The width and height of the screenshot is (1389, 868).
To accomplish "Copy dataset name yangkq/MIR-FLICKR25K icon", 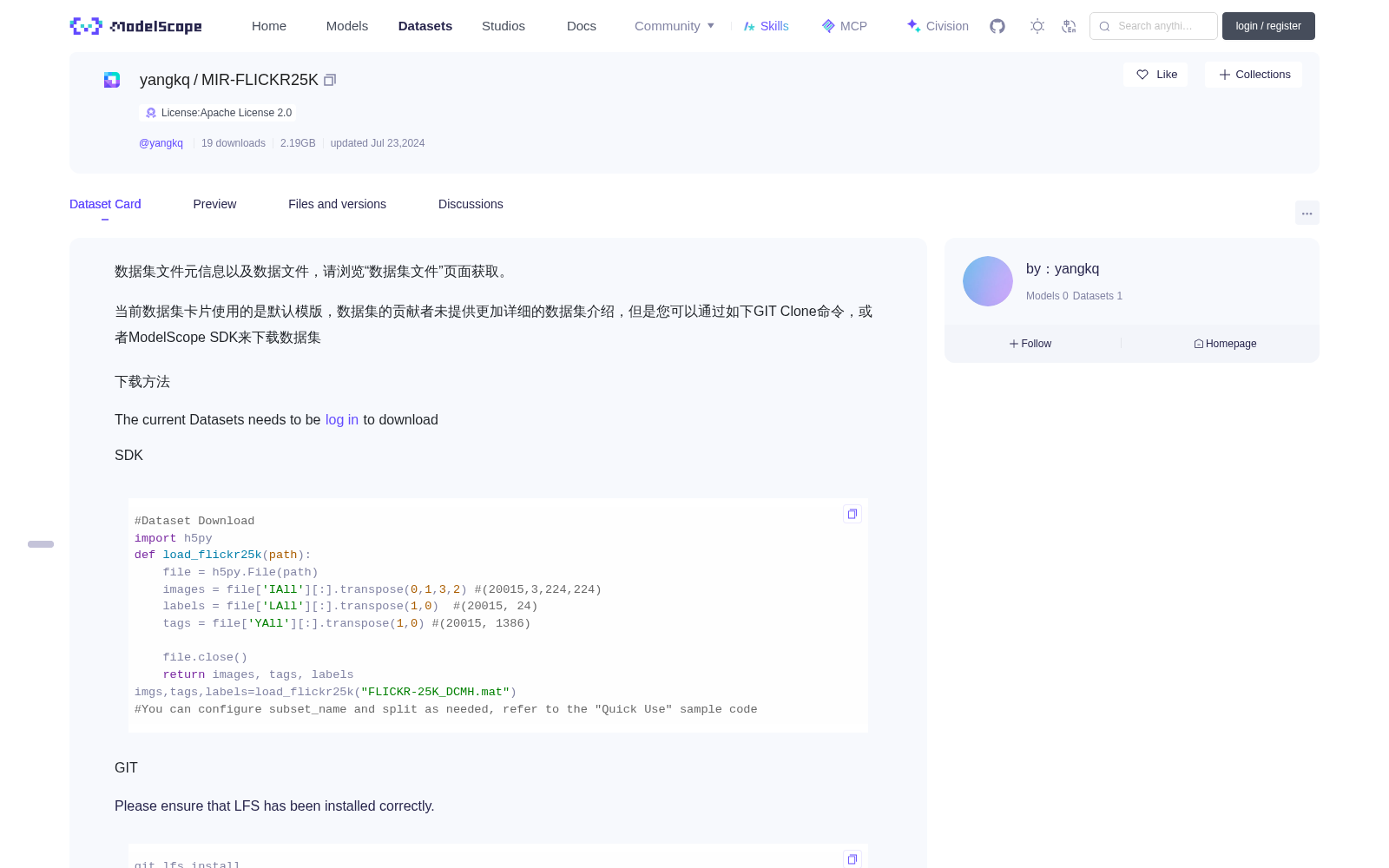I will coord(330,80).
